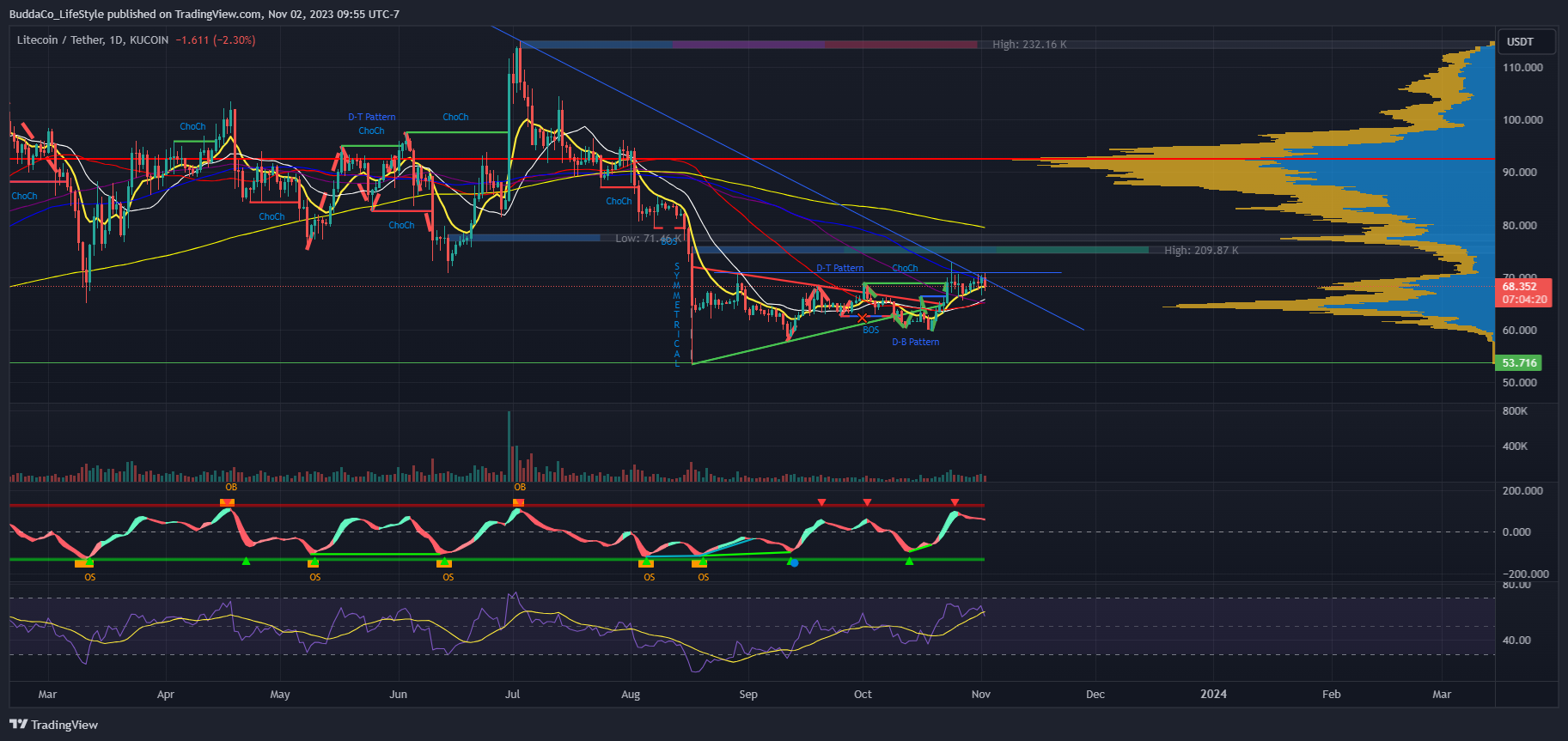Click Feb on the time axis
The image size is (1568, 741).
click(x=1331, y=694)
